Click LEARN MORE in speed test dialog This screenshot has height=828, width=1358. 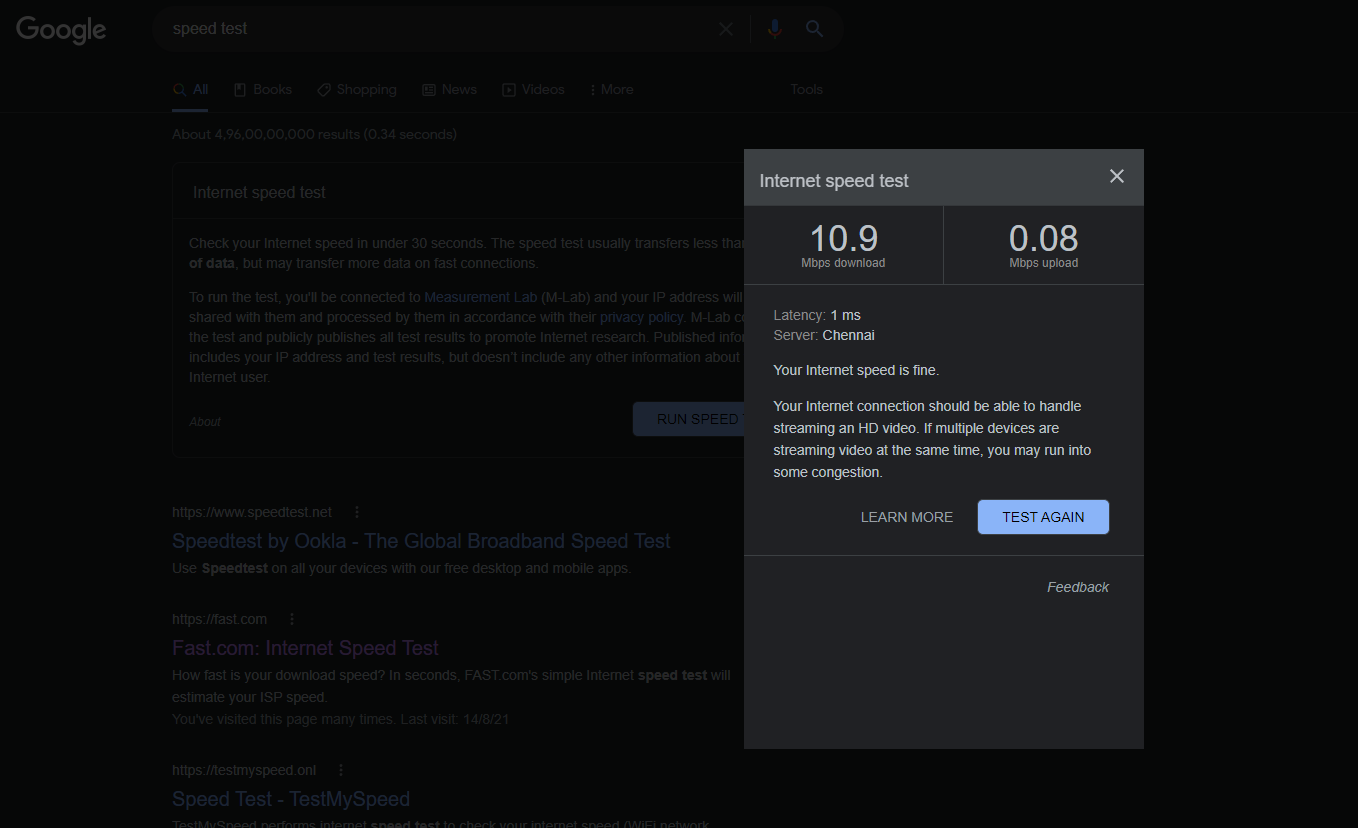(x=906, y=517)
